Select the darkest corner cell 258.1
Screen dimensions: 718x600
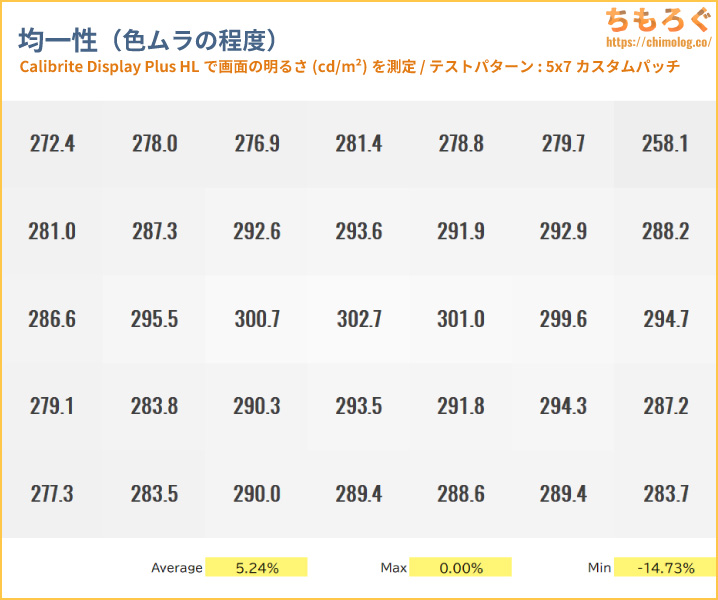pyautogui.click(x=665, y=144)
